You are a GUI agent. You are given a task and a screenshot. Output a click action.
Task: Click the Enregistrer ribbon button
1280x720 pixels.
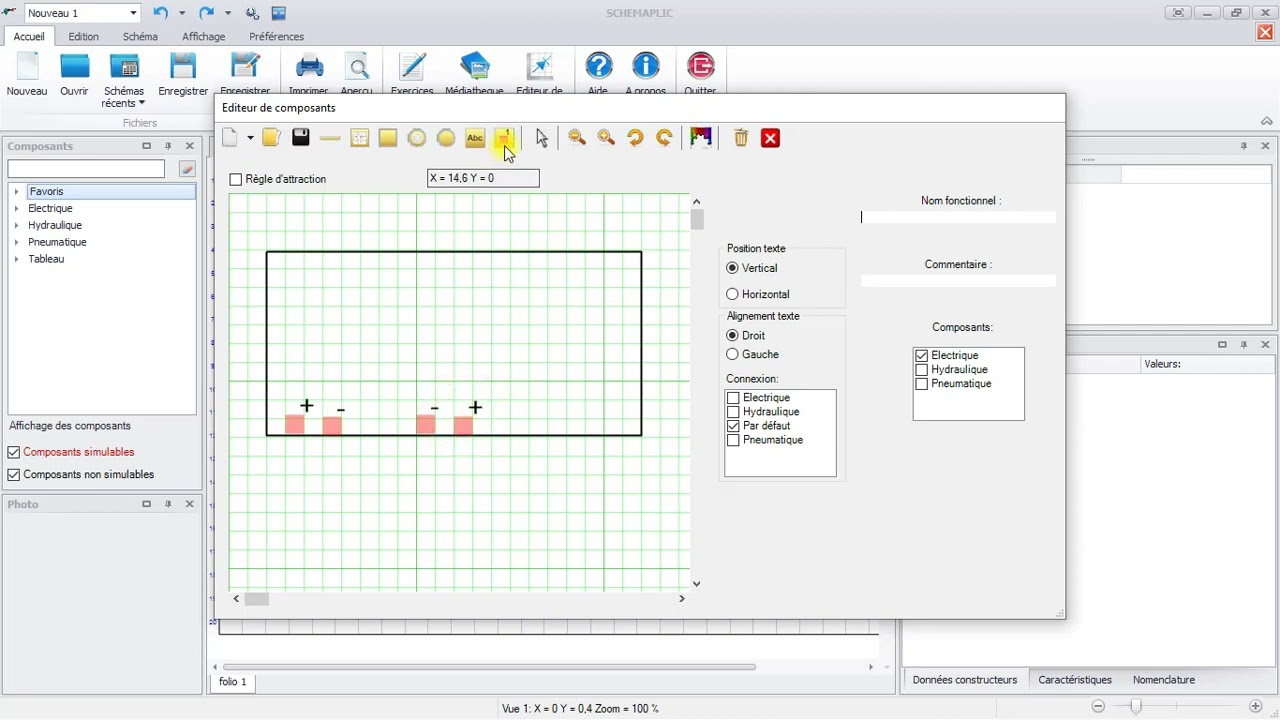pos(183,75)
